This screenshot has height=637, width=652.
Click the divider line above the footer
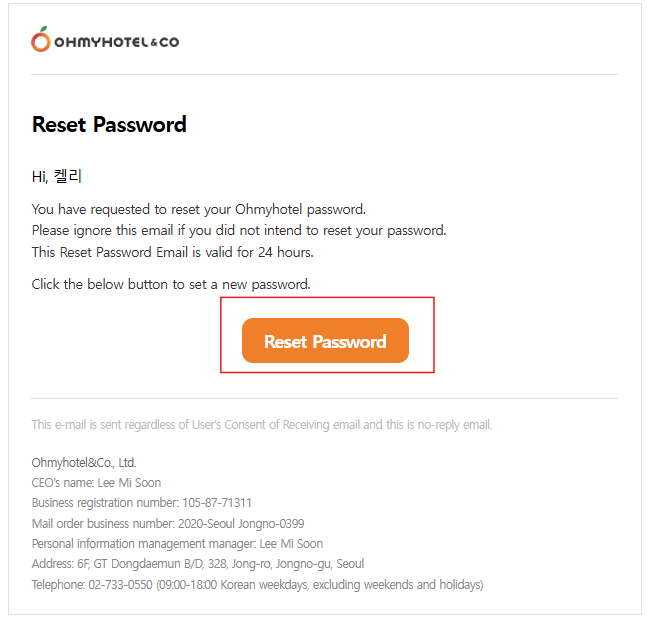(x=325, y=399)
